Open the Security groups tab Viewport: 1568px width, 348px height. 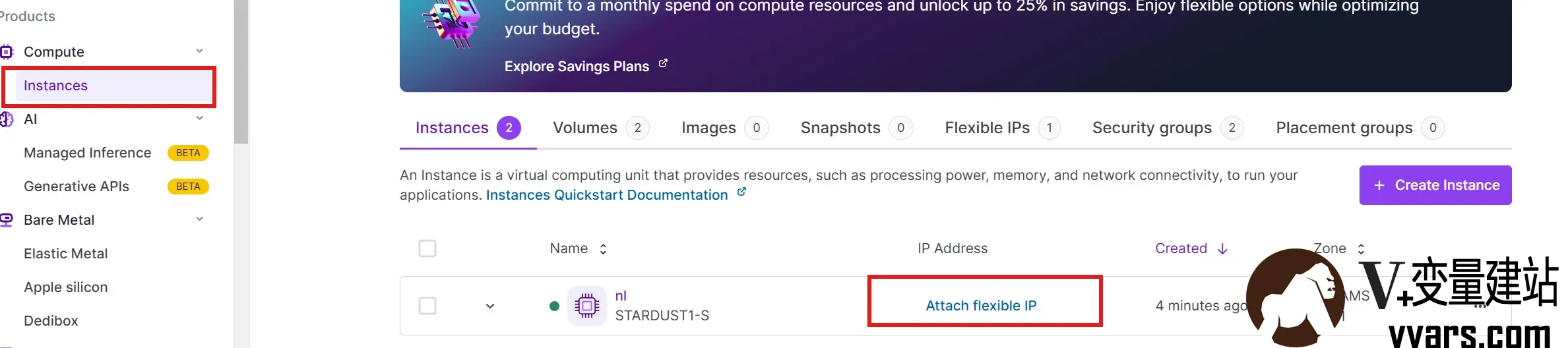click(1168, 128)
